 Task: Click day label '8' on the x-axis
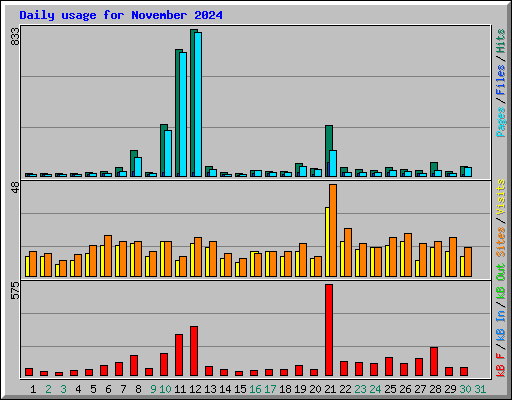138,389
